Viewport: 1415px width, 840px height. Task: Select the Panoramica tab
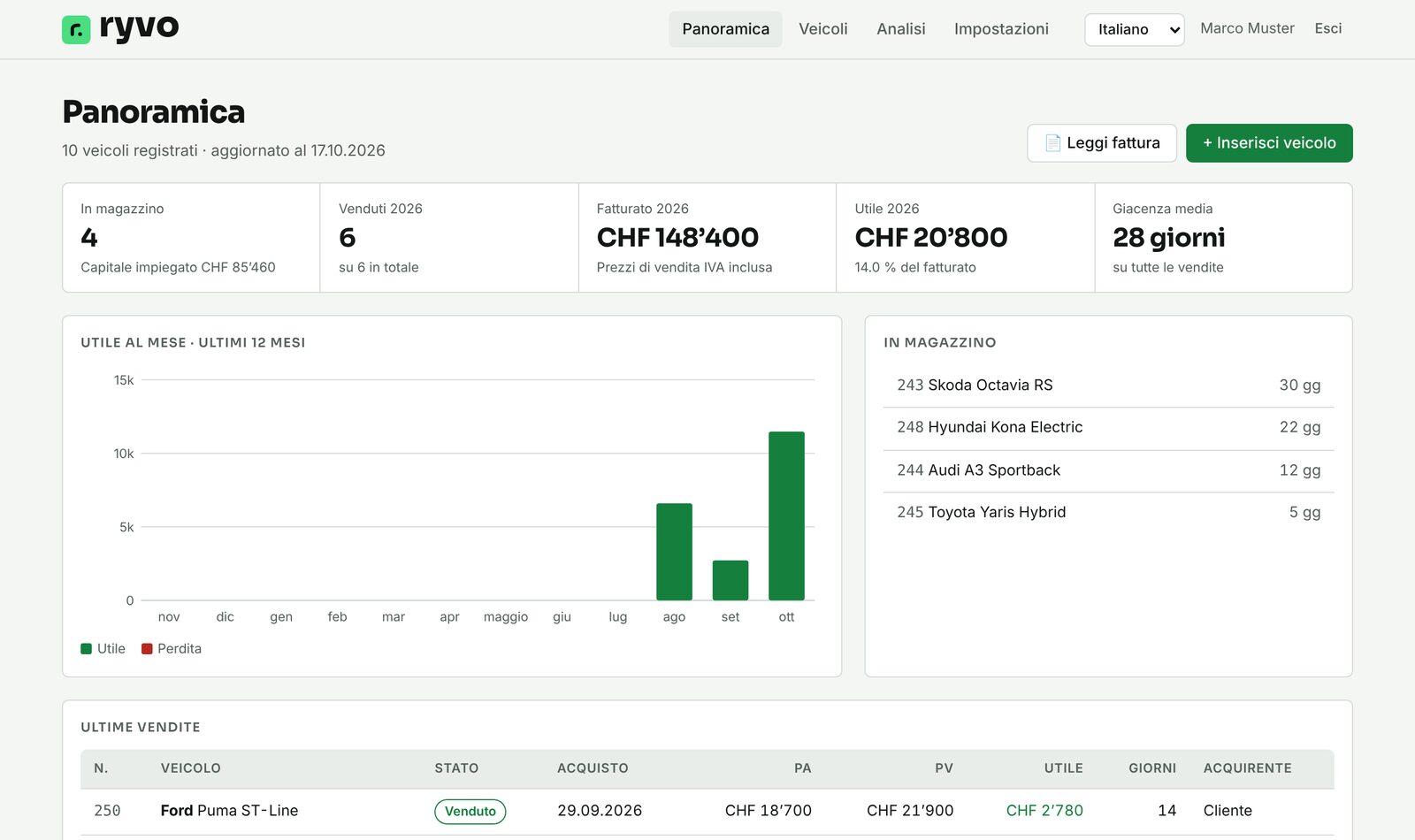pos(725,29)
